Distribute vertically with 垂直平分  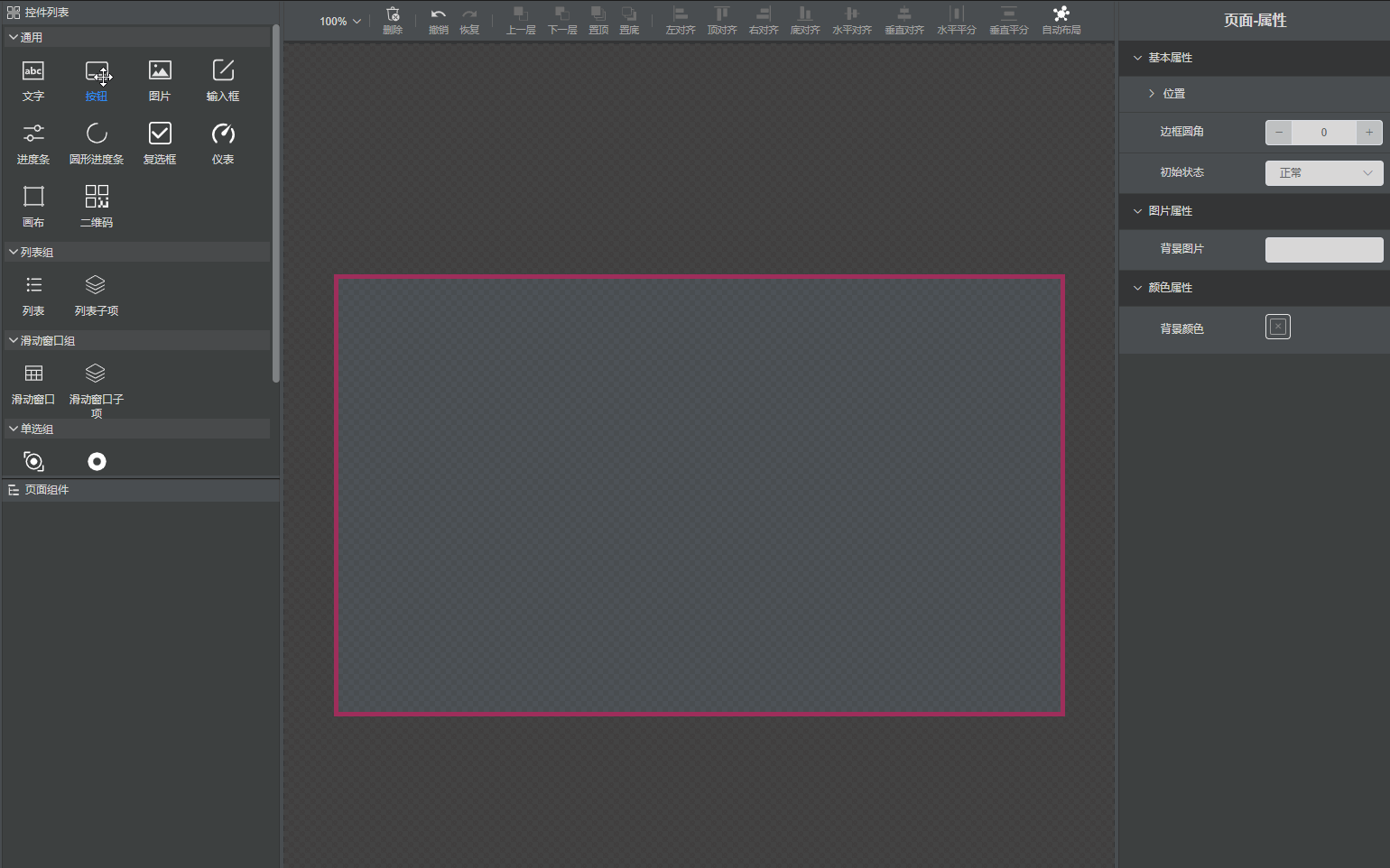(x=1009, y=20)
